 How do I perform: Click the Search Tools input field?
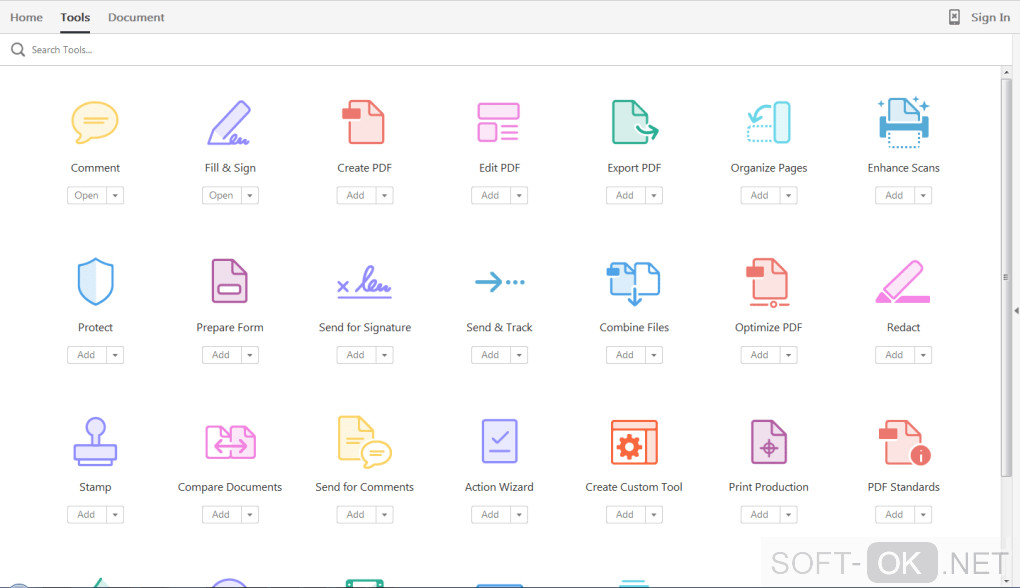[507, 49]
